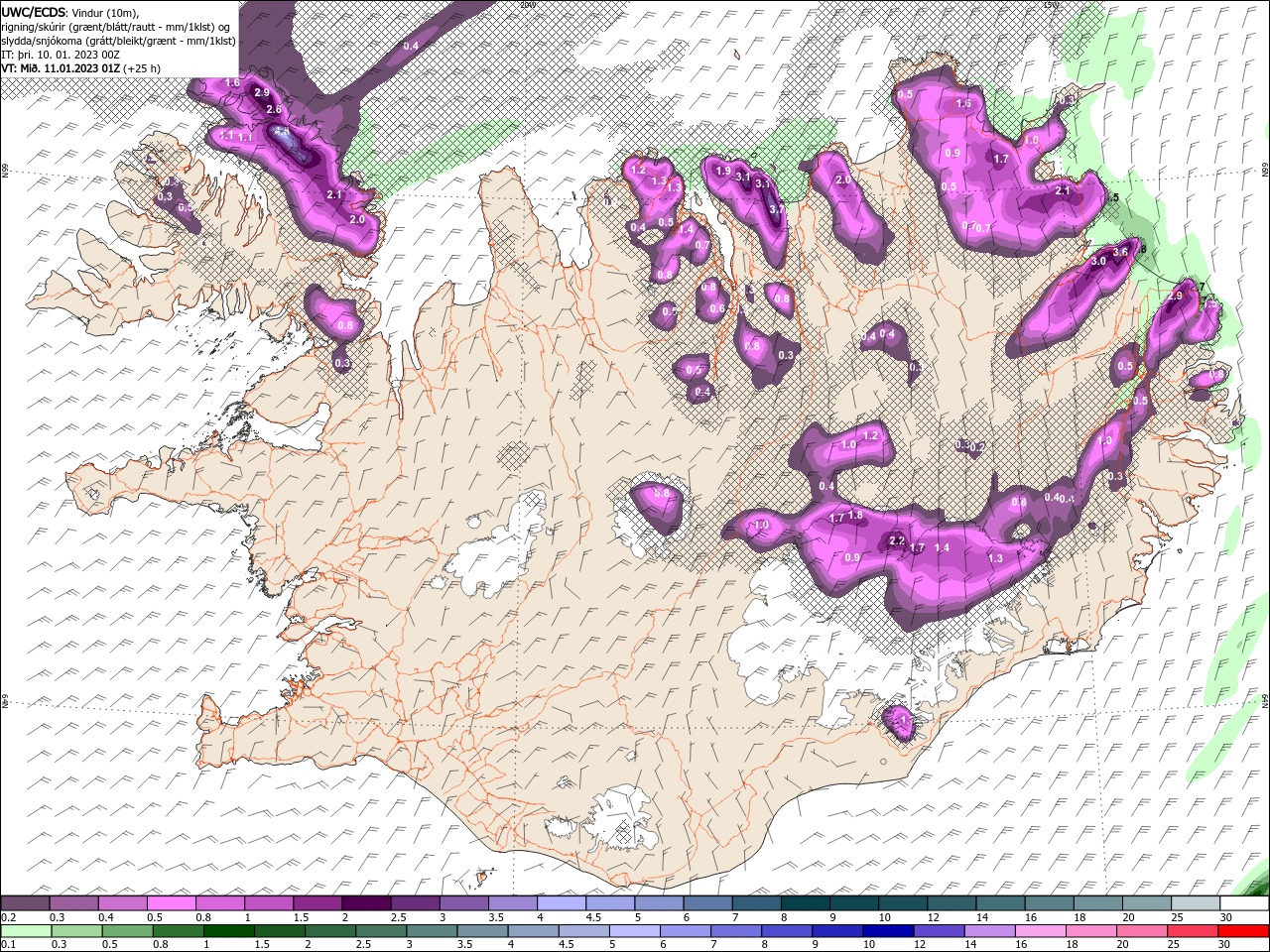Click lower scale blue swatch between 10 and 12
This screenshot has height=952, width=1270.
pos(887,931)
